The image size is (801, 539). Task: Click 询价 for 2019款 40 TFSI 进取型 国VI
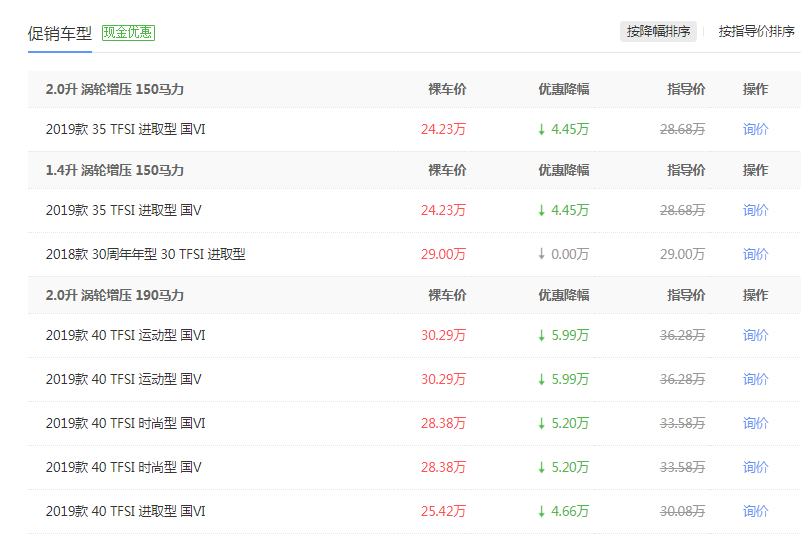(756, 511)
